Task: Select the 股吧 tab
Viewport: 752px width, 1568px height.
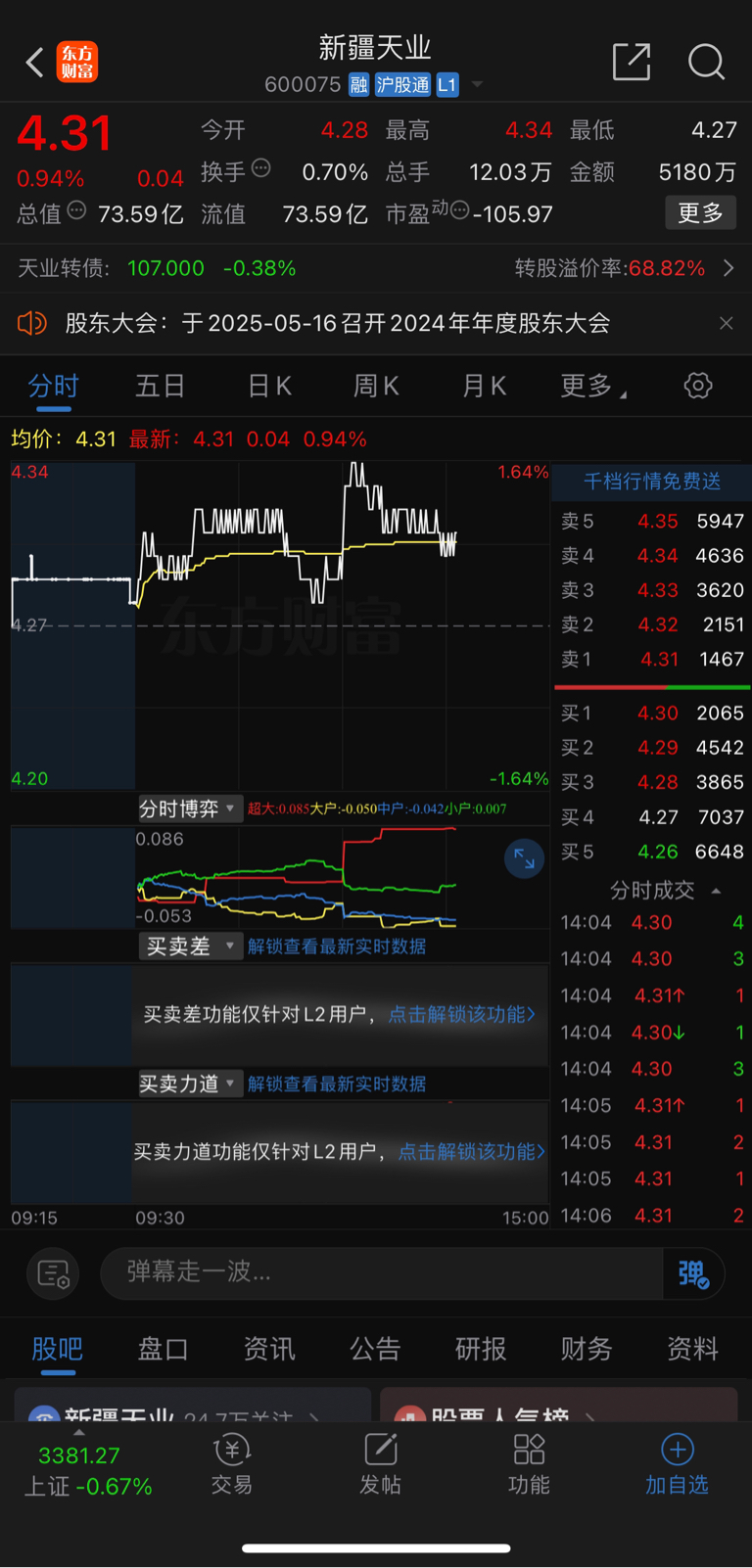Action: (58, 1349)
